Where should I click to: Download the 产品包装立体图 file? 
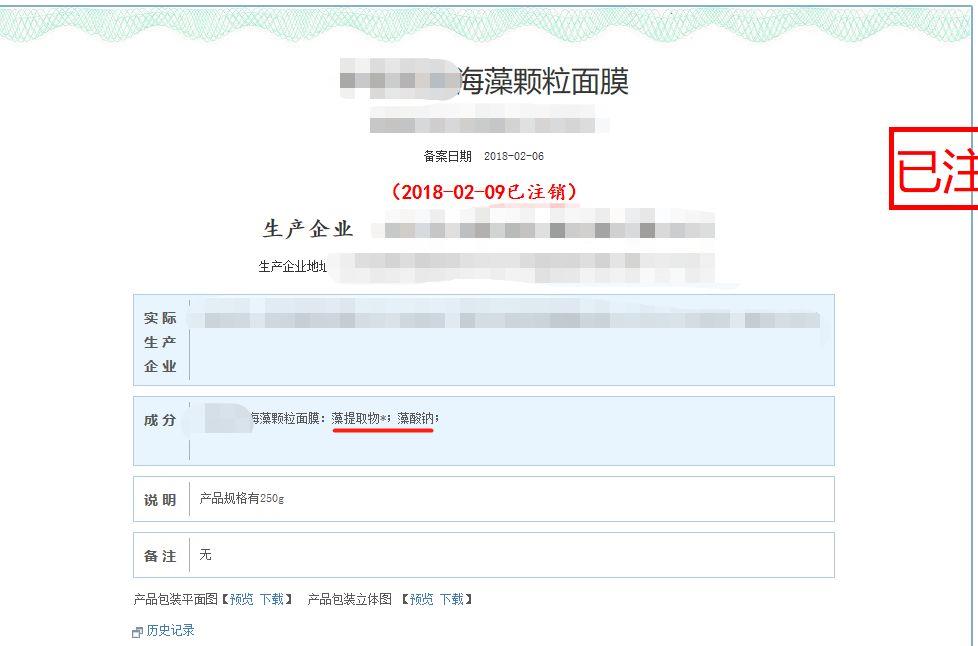[x=452, y=599]
